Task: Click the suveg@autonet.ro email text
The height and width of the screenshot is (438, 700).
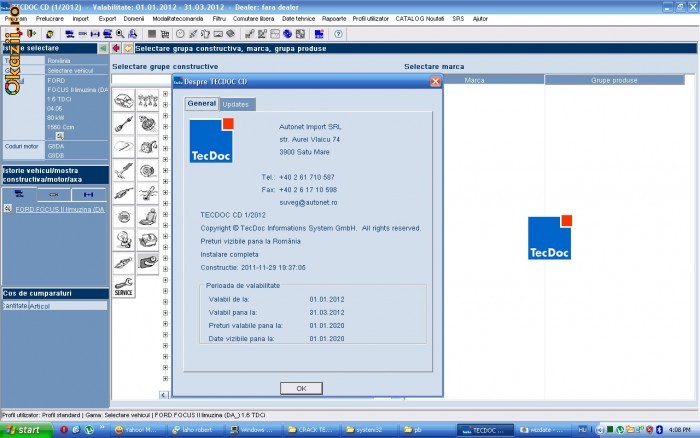Action: [308, 203]
